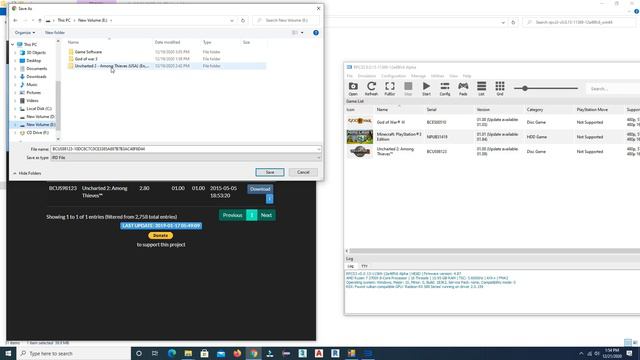Open the recent locations dropdown arrow
The width and height of the screenshot is (640, 360).
click(33, 20)
